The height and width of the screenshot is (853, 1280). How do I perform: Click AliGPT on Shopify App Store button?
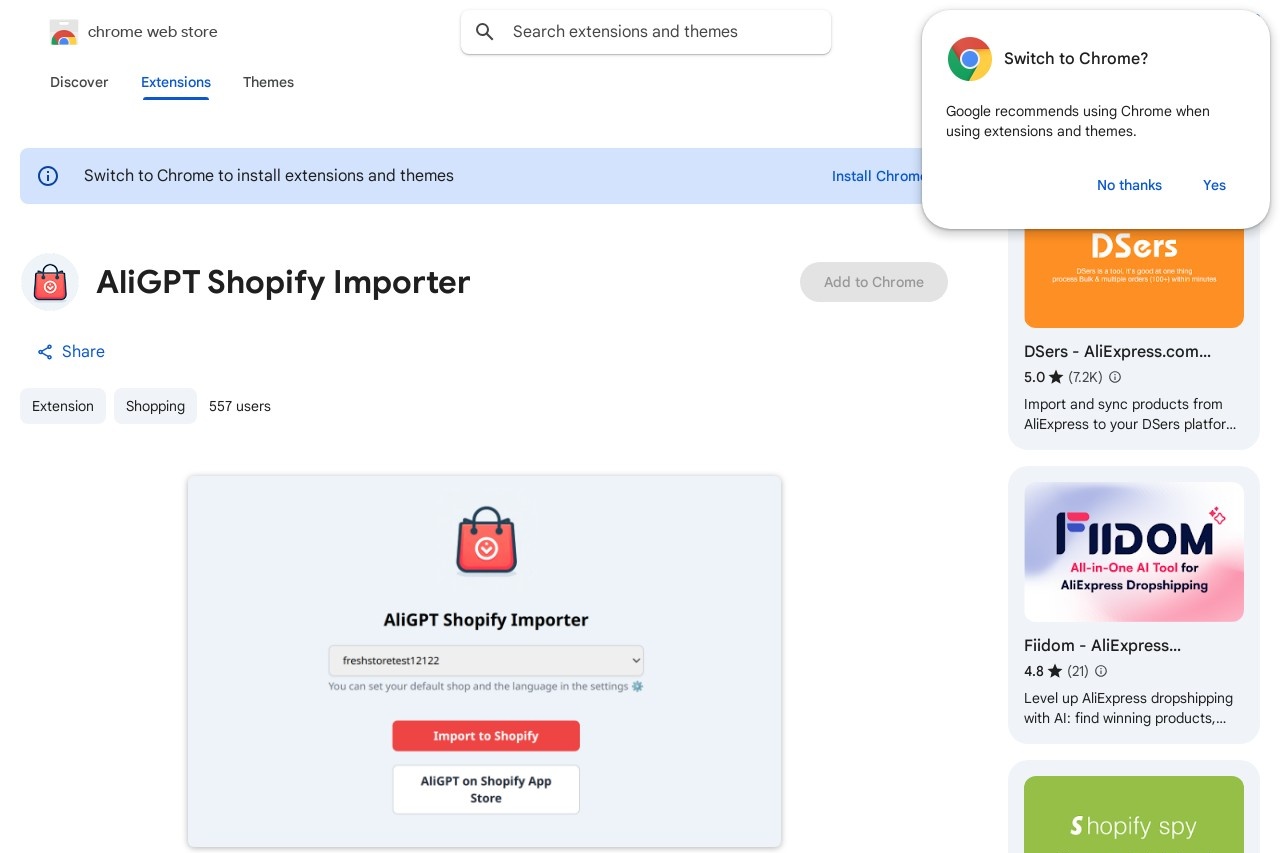486,790
